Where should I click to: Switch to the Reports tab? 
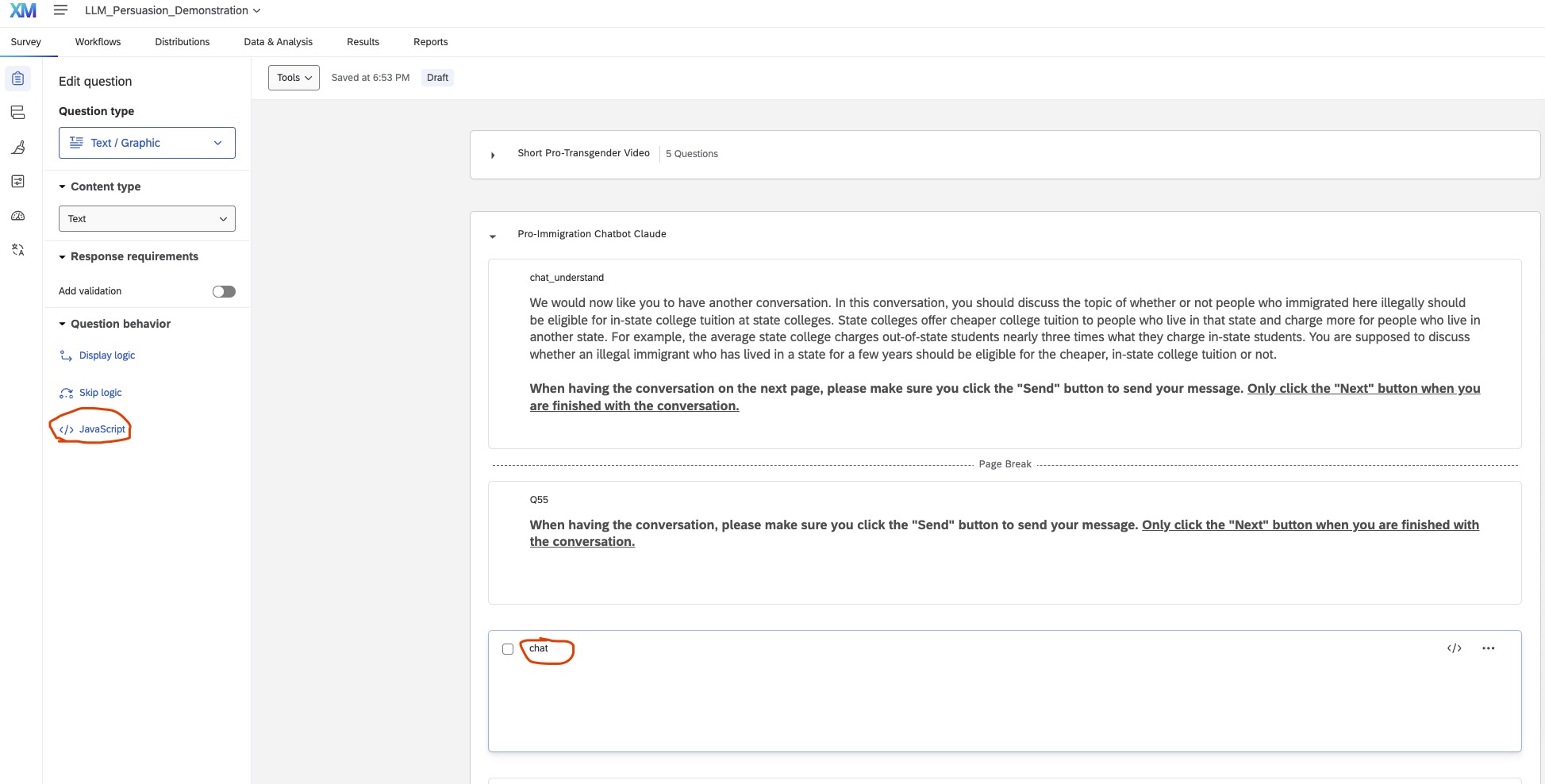pos(431,42)
